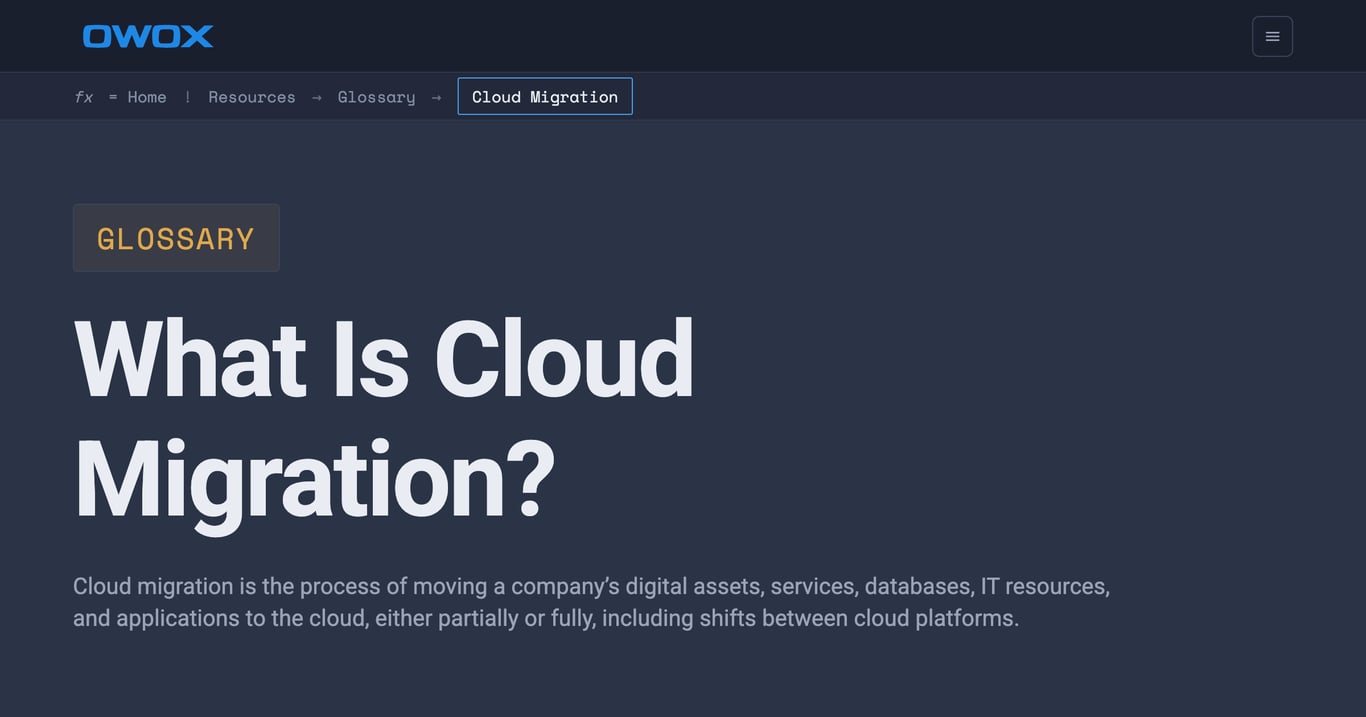Go to Home breadcrumb link
Viewport: 1366px width, 717px height.
pyautogui.click(x=147, y=97)
